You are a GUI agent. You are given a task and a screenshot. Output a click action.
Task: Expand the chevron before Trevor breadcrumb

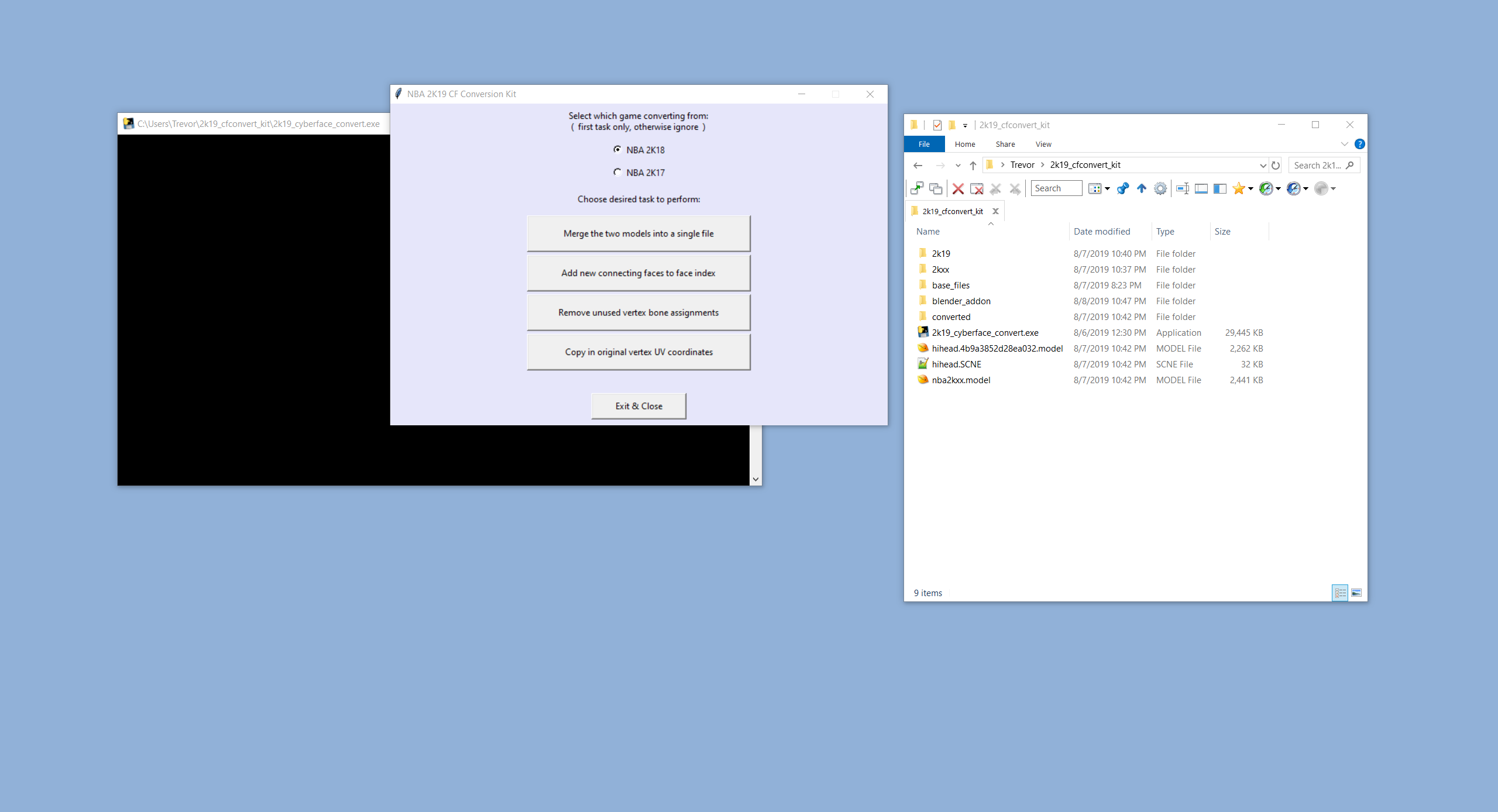click(1002, 165)
